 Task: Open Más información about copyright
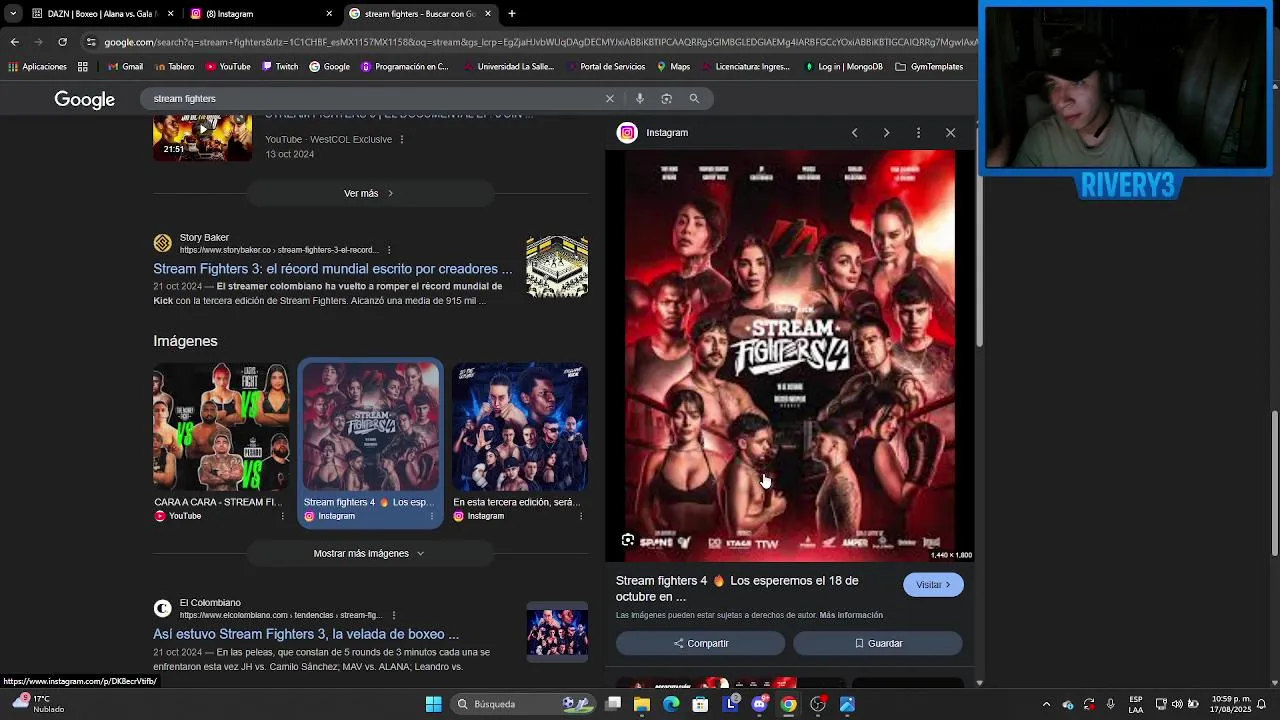pos(851,615)
